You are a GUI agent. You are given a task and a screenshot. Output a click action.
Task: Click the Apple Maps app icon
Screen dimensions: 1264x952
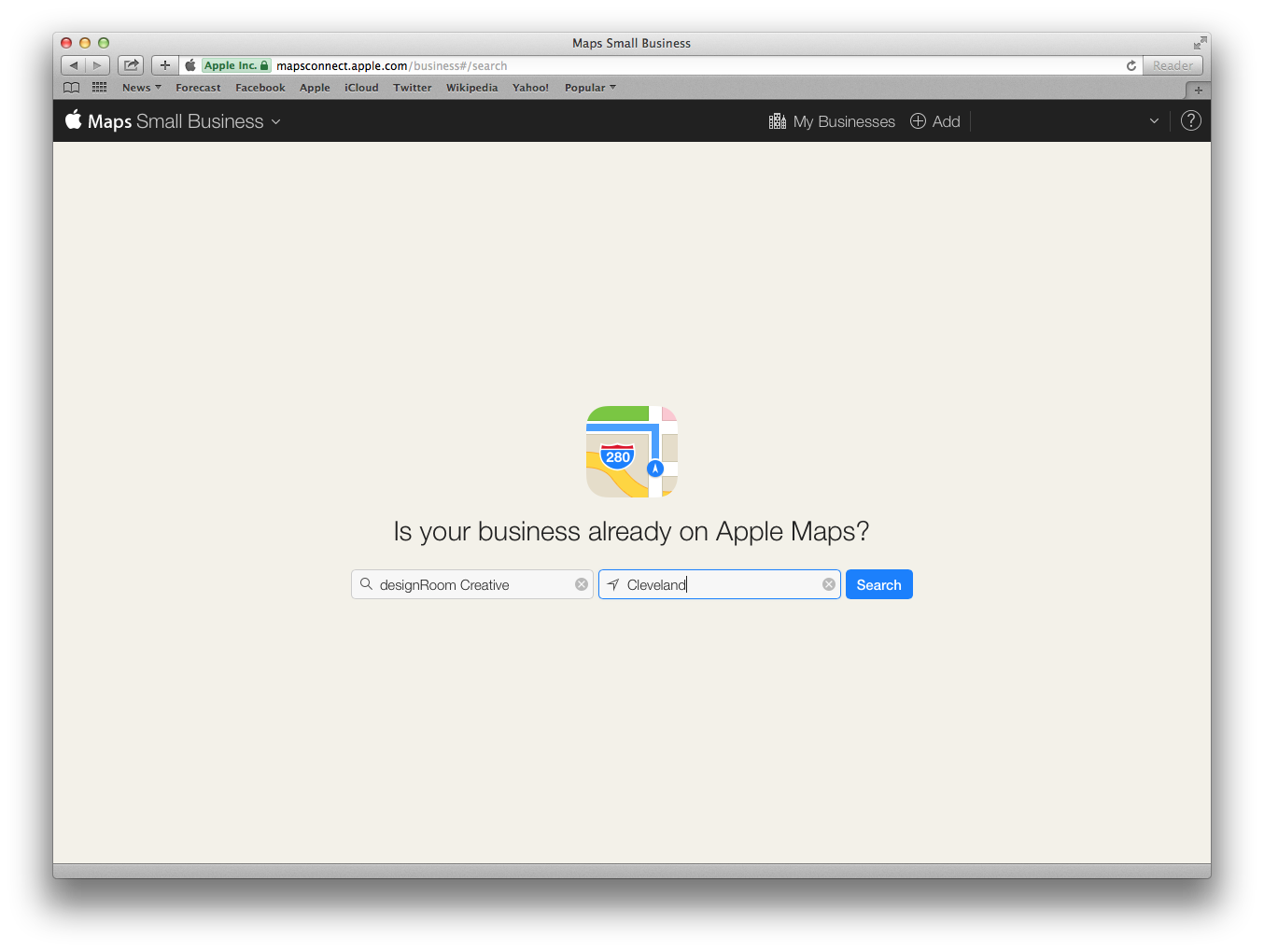632,452
